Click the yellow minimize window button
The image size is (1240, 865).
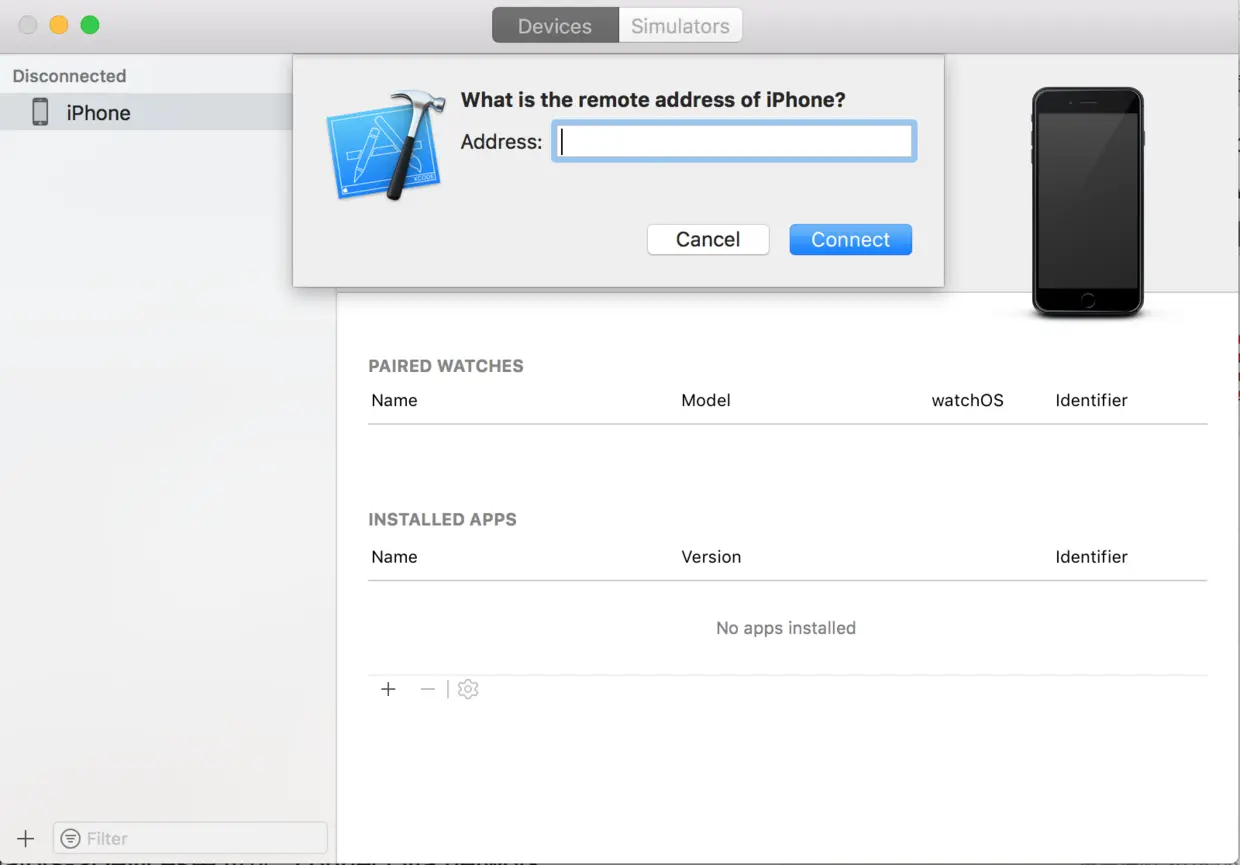click(59, 26)
